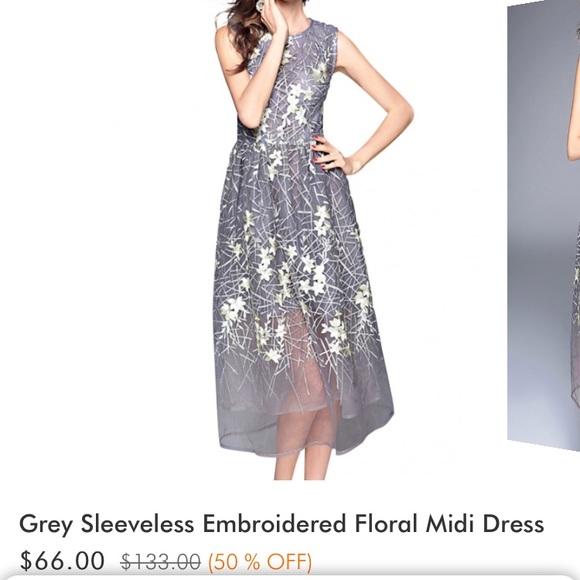Click the $66.00 sale price
The image size is (580, 580).
click(62, 561)
